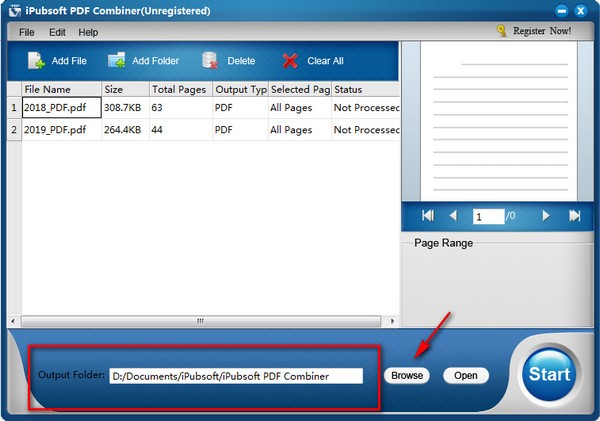This screenshot has height=421, width=600.
Task: Click the preview page number field
Action: click(489, 217)
